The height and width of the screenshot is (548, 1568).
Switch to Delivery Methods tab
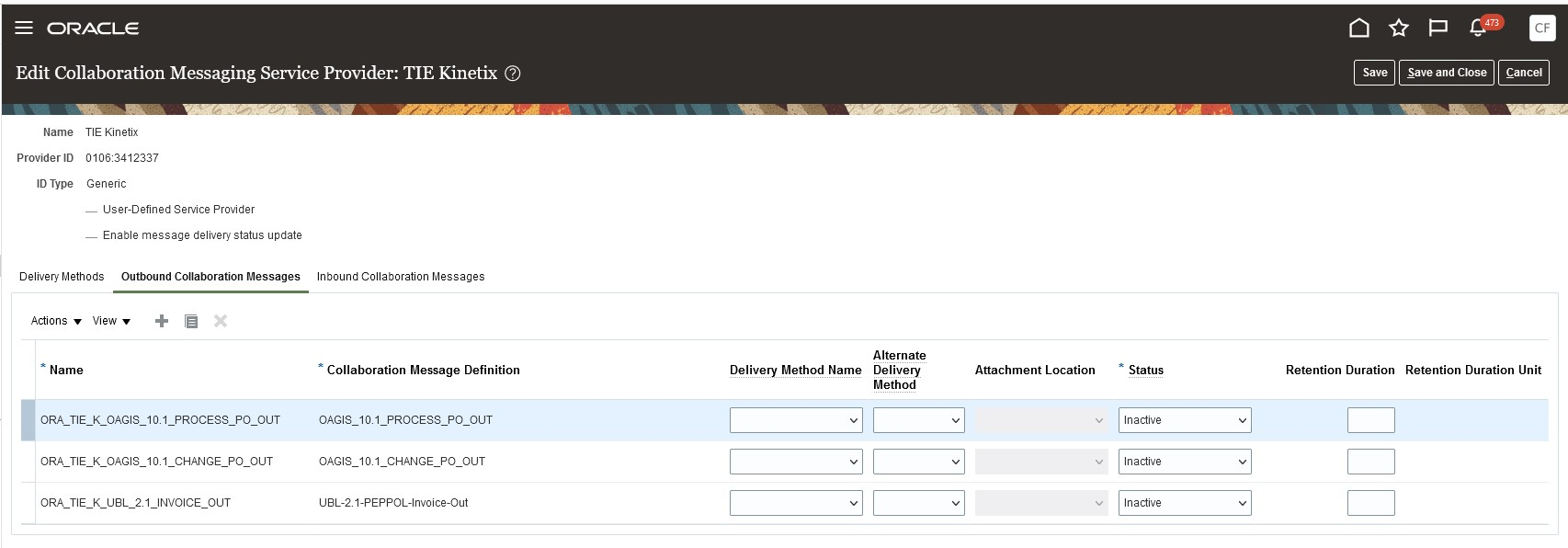62,277
